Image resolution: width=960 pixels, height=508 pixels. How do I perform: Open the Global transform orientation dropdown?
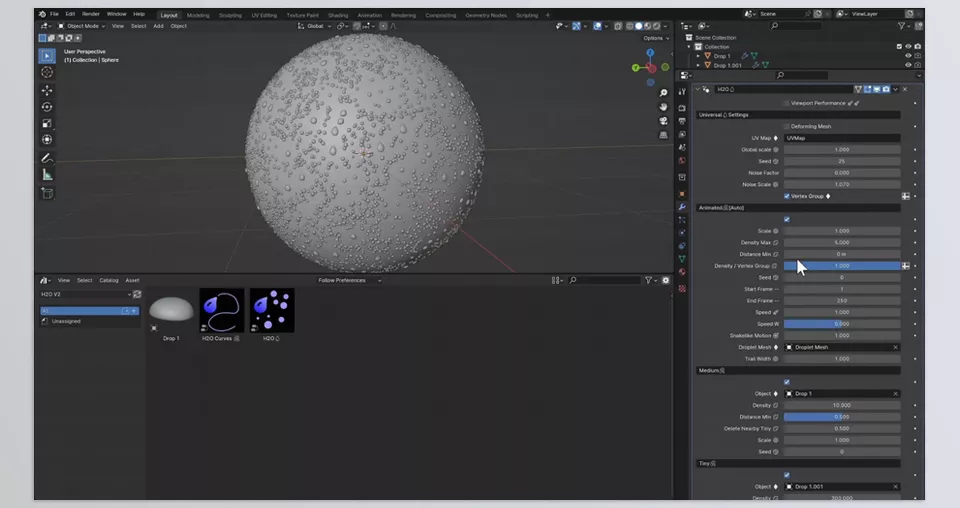315,26
